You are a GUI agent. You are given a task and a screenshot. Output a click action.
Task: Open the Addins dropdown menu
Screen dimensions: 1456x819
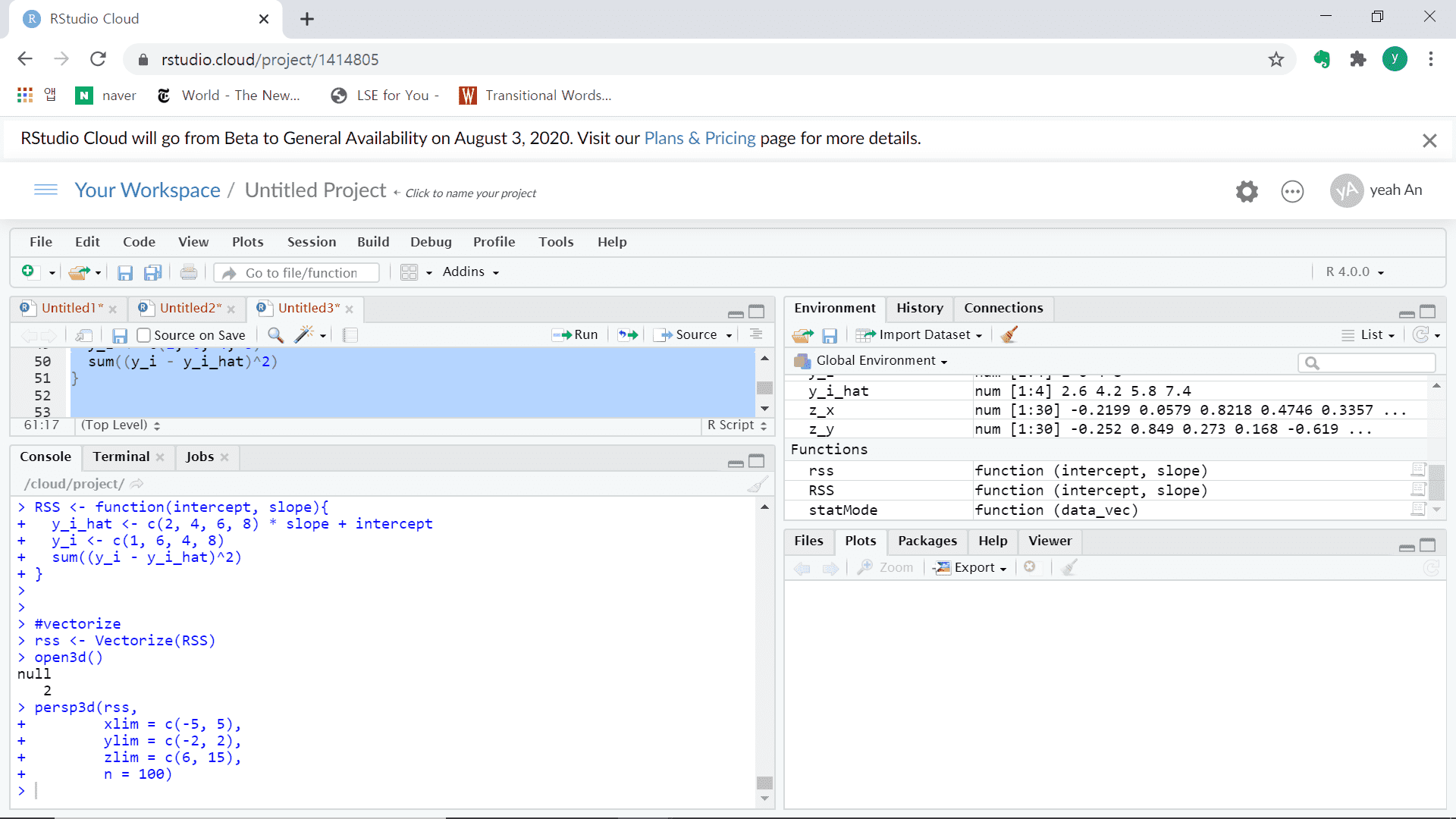(470, 271)
